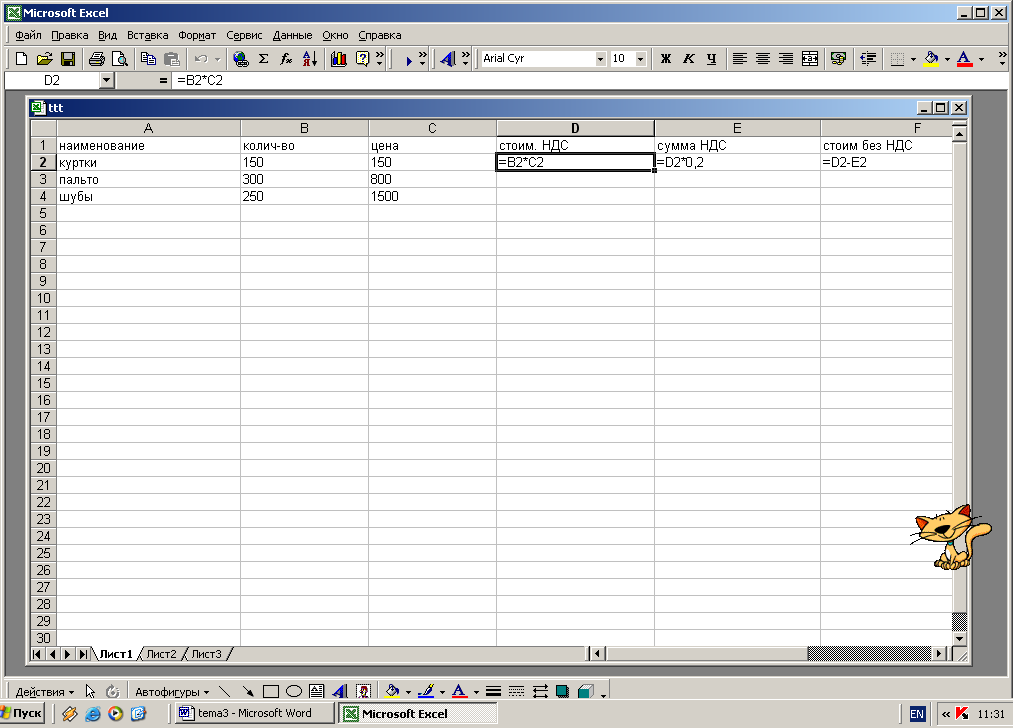Center-align cell text
The image size is (1013, 728).
[763, 59]
